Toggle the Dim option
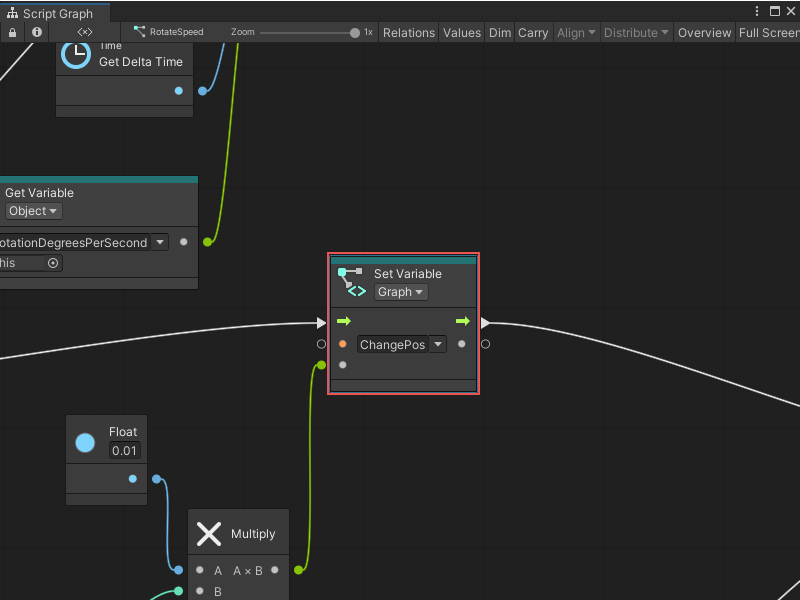 point(500,32)
